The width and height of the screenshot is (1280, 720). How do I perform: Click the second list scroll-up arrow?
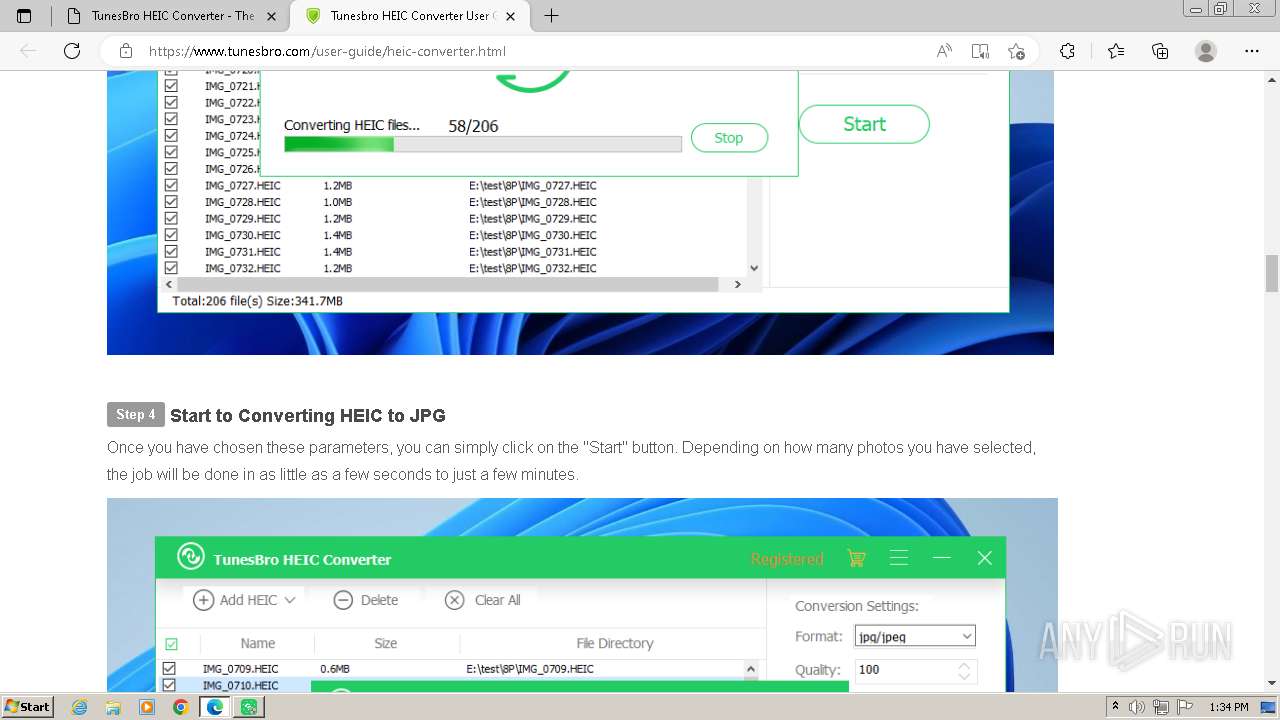751,668
